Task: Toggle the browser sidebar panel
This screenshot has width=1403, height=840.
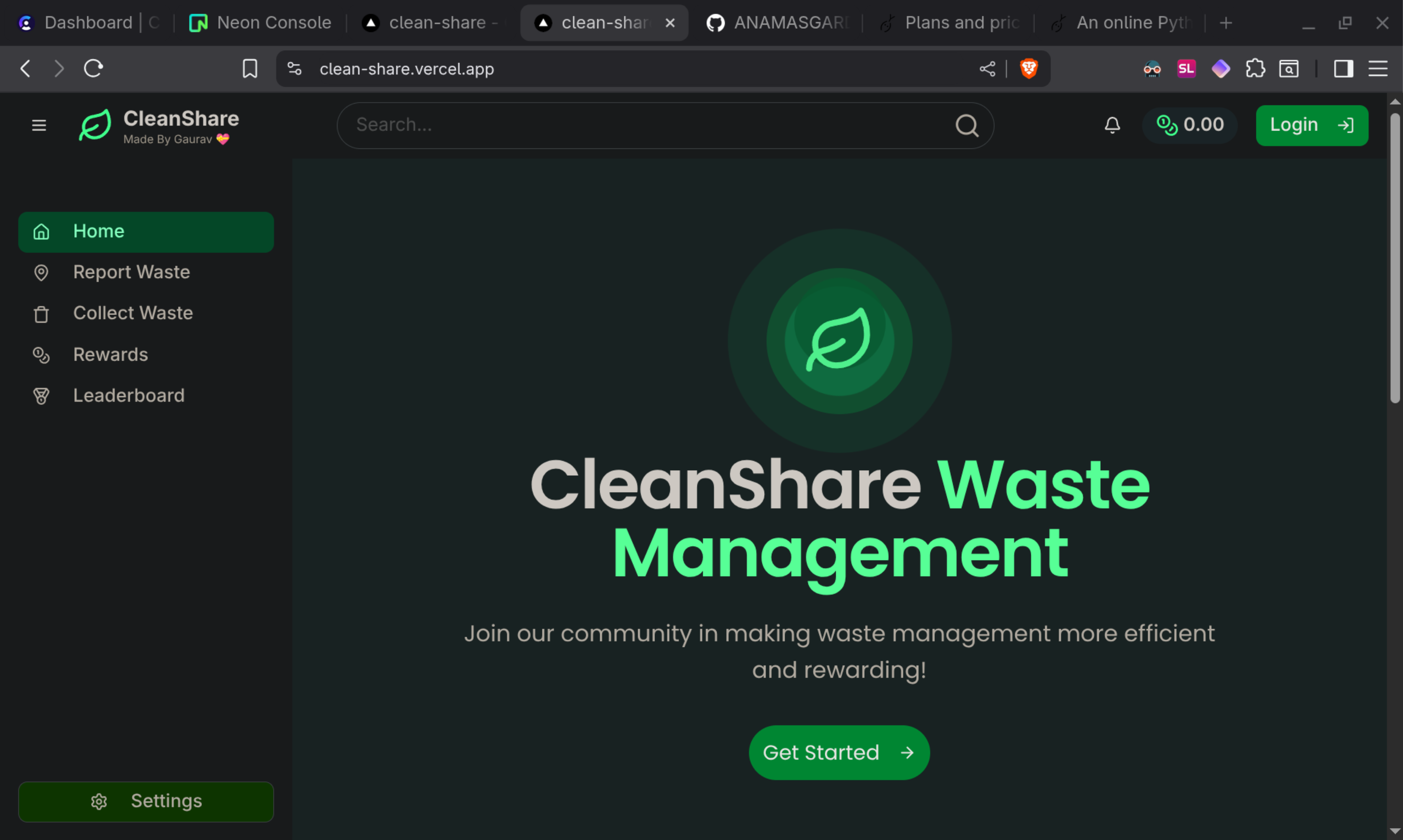Action: (x=1343, y=68)
